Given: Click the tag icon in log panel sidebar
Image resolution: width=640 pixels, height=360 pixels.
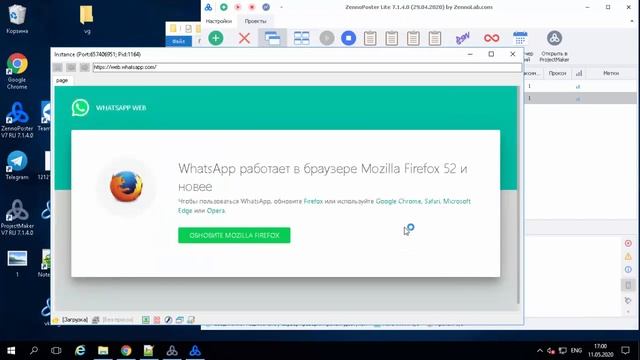Looking at the screenshot, I should coord(628,300).
